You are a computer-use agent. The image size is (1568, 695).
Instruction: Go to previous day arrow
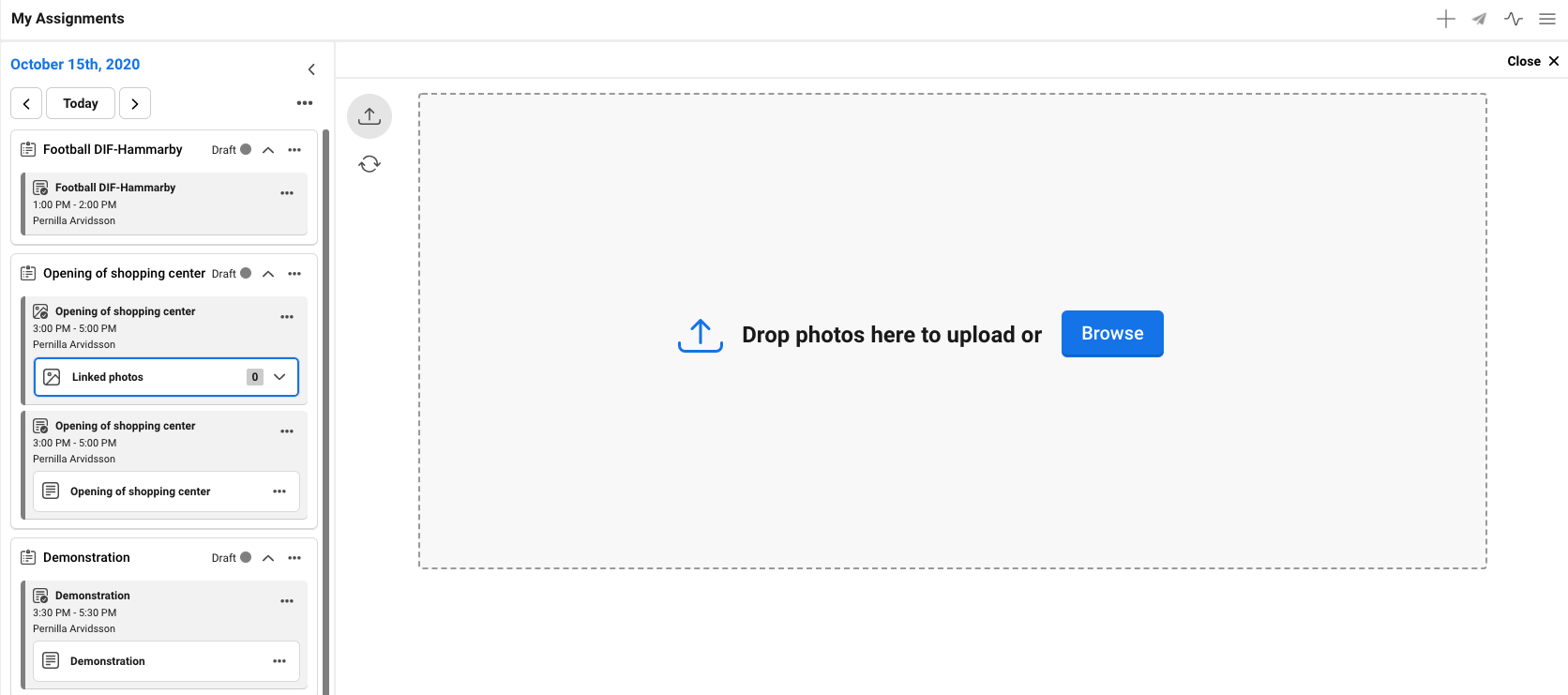26,103
